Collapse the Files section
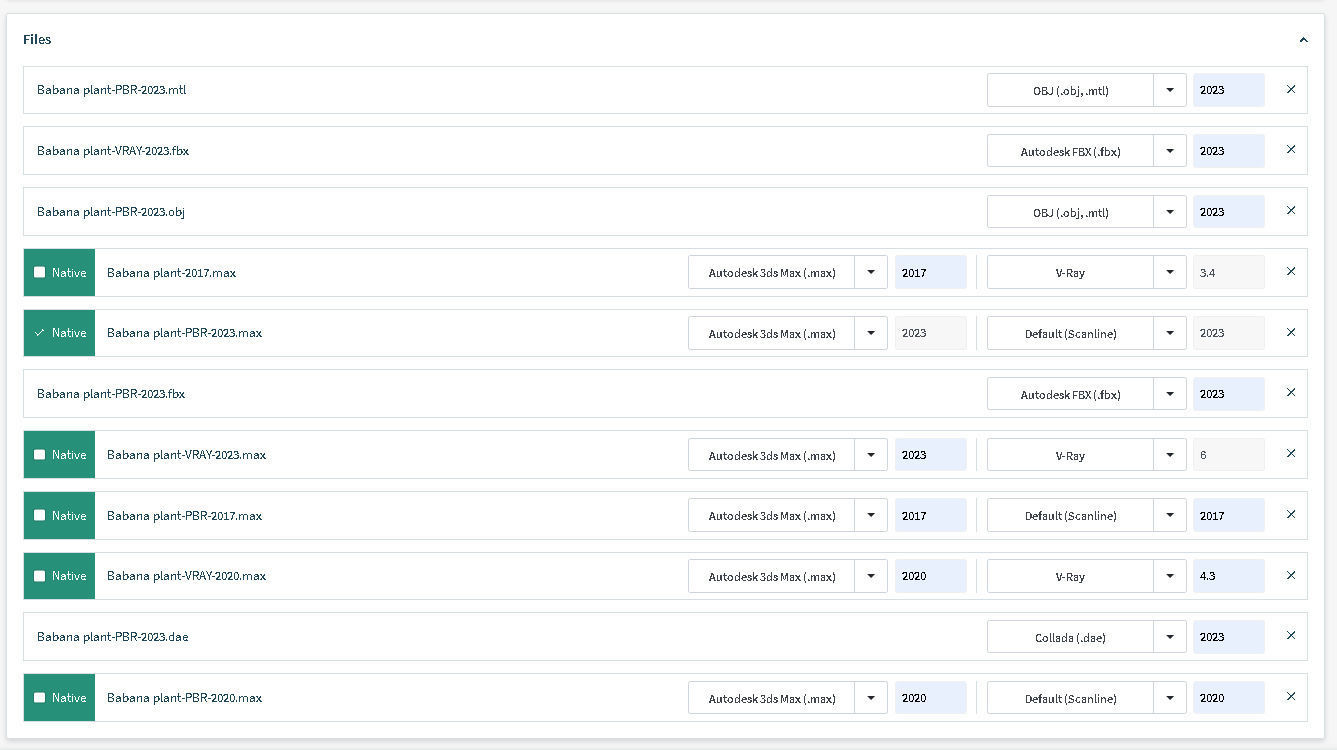 (1303, 40)
